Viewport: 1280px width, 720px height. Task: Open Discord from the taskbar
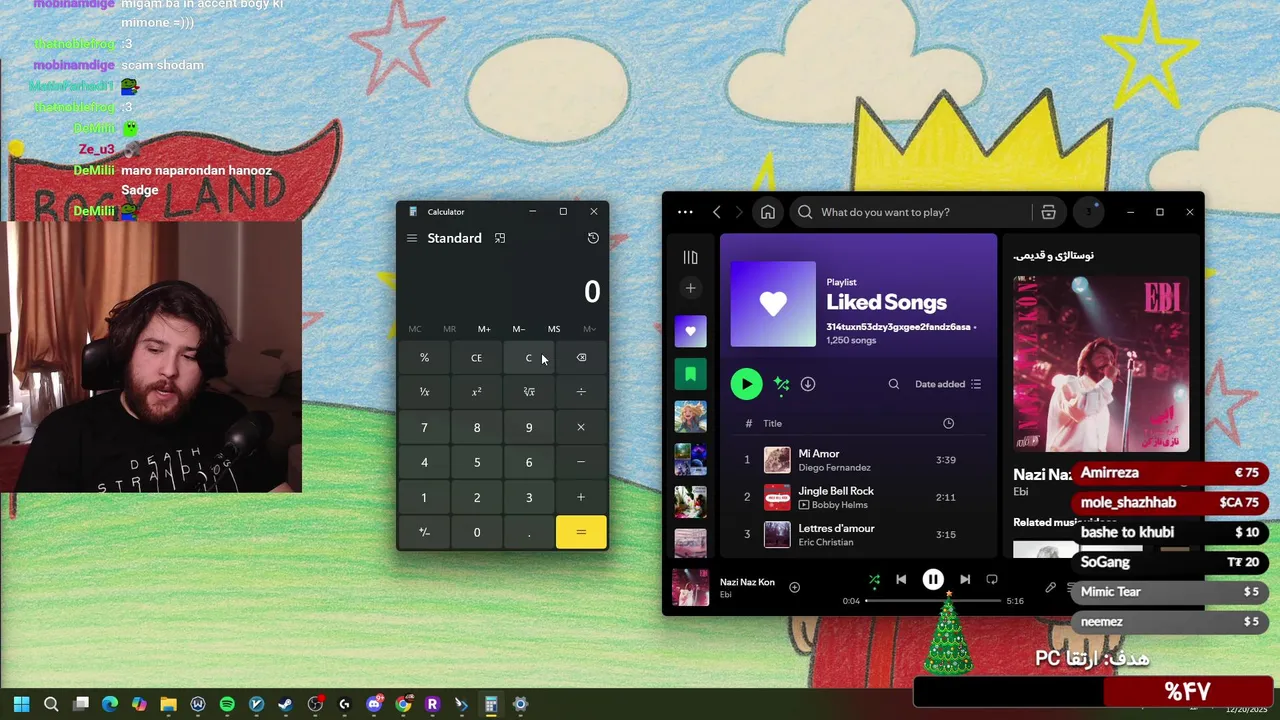pyautogui.click(x=374, y=704)
